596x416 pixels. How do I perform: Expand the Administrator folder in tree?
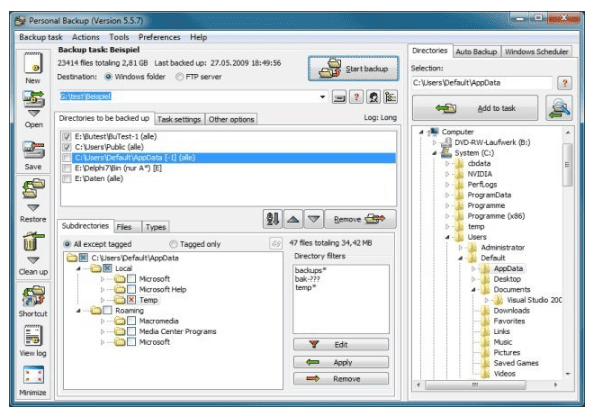pos(460,248)
